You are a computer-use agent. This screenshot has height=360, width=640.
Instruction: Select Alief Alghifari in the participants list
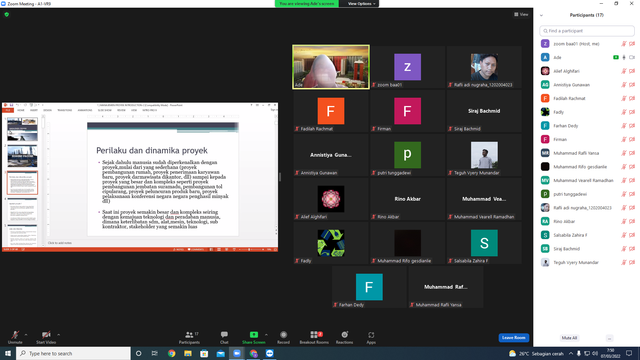point(587,71)
